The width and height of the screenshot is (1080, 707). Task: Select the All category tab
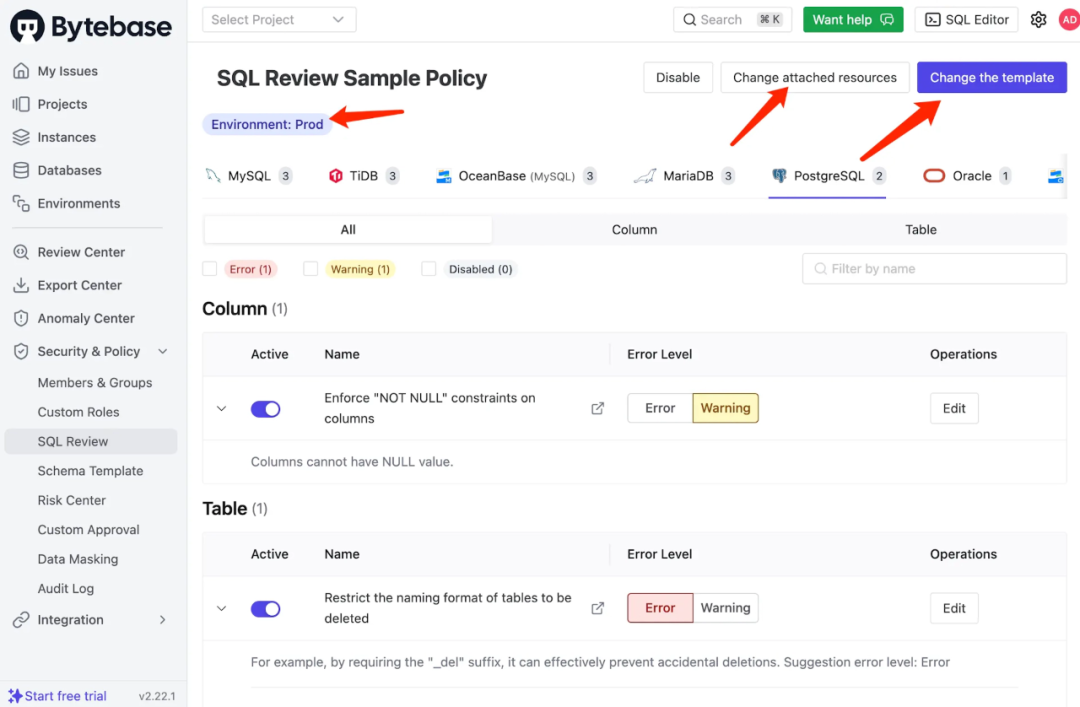pyautogui.click(x=348, y=229)
